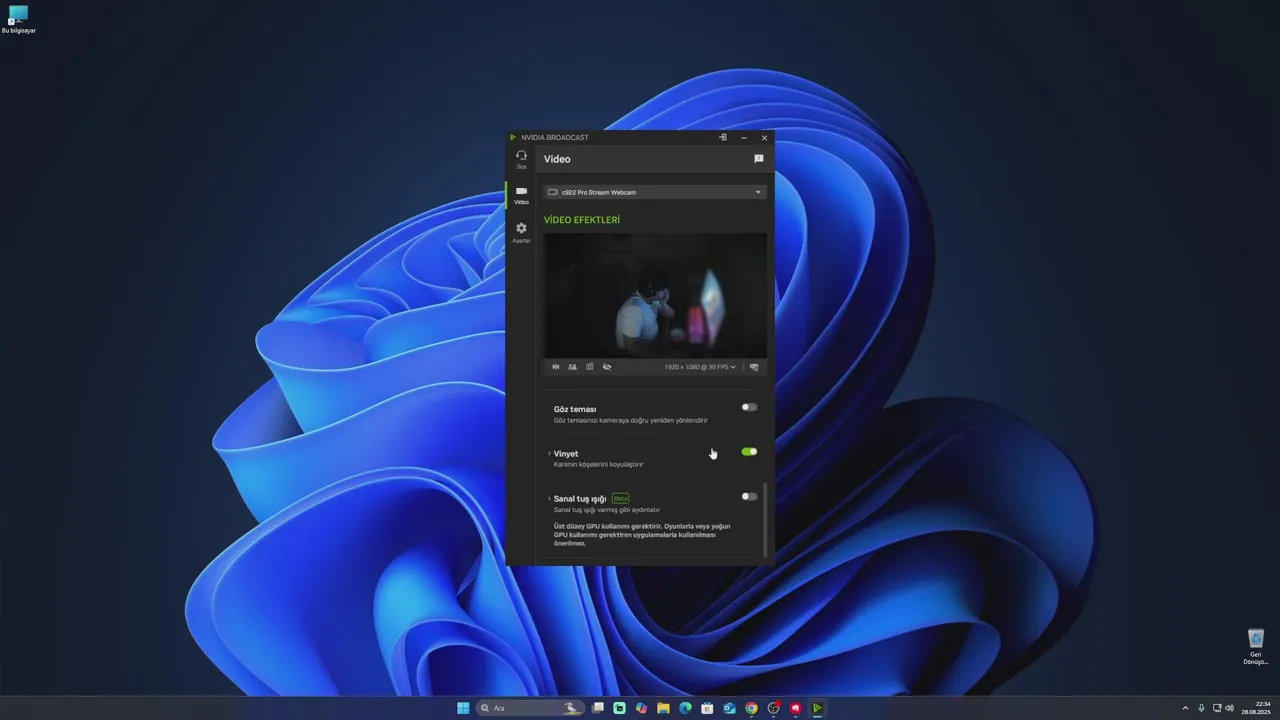Click the camera settings icon right of FPS

tap(754, 367)
